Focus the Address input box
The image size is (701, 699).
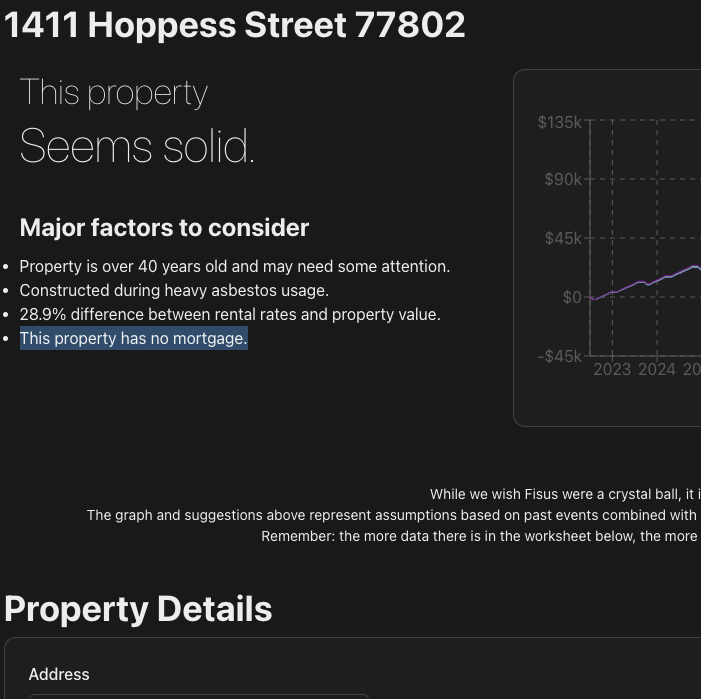click(198, 696)
